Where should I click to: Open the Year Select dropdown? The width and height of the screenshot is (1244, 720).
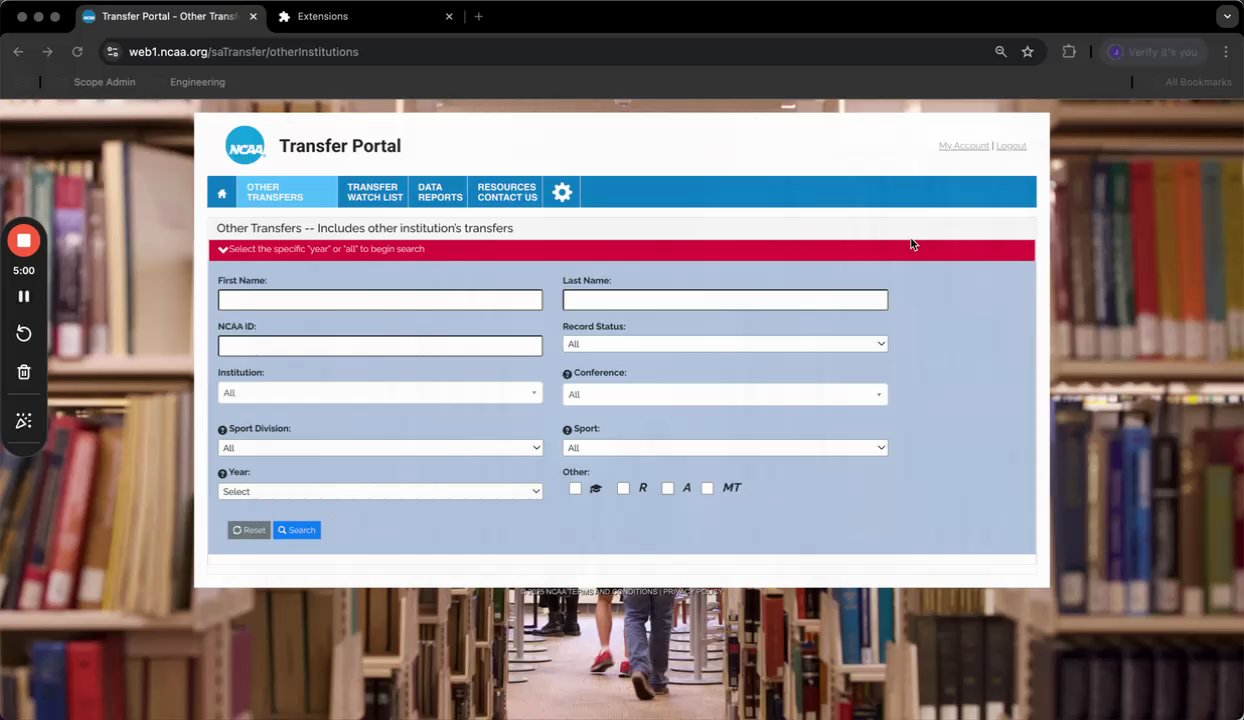pos(380,492)
